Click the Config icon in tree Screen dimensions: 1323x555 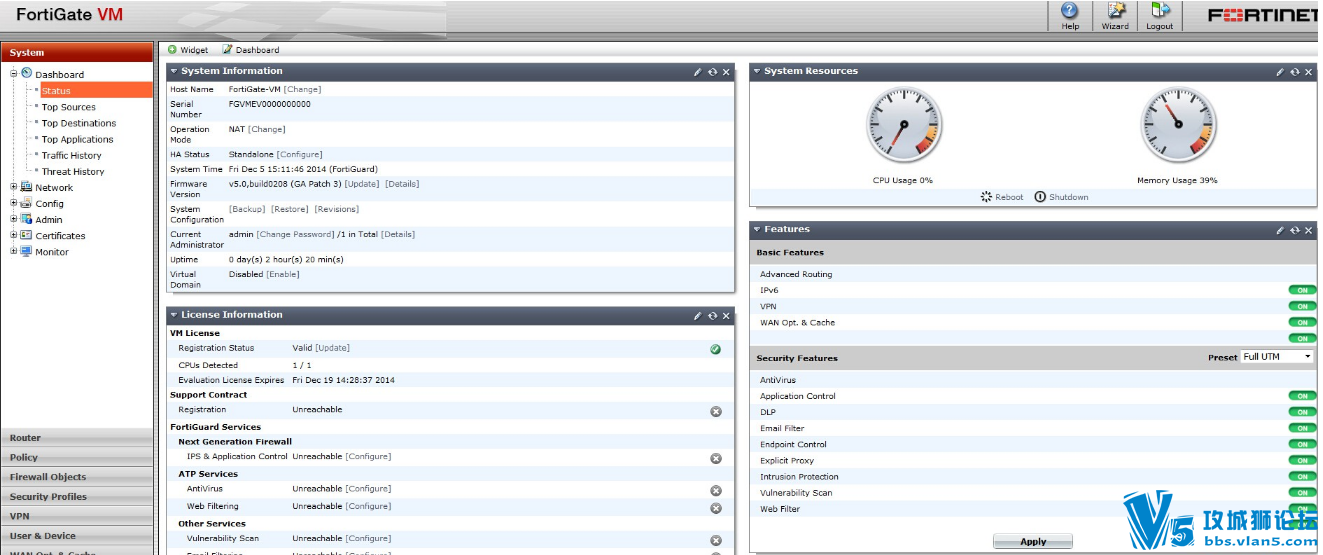point(26,203)
